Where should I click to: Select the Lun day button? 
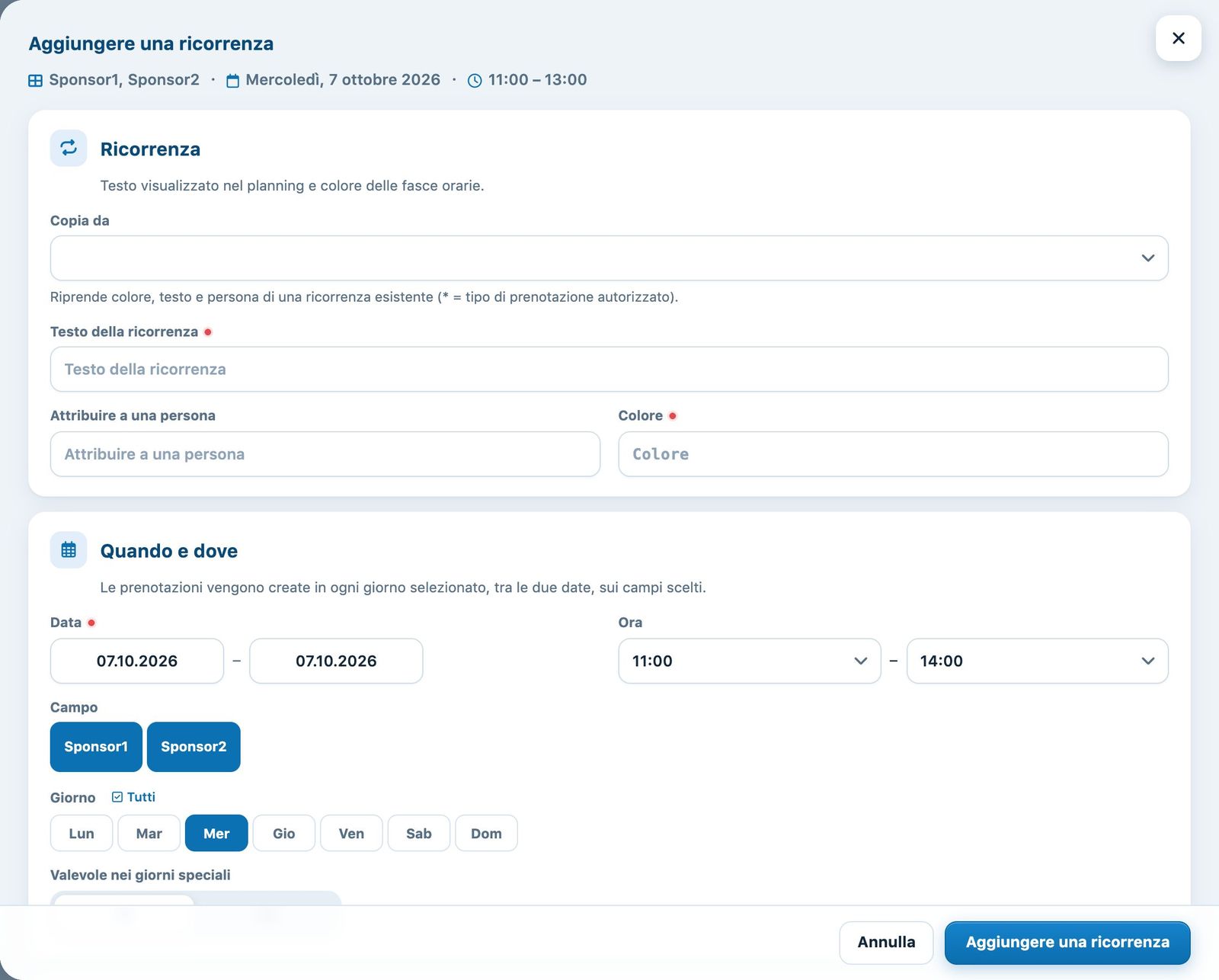click(82, 833)
